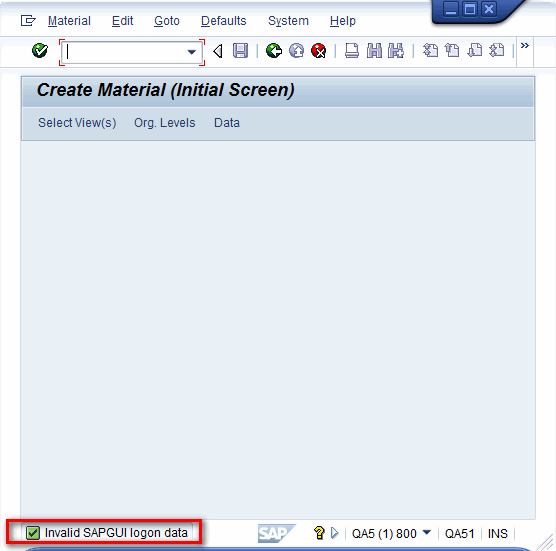This screenshot has height=551, width=556.
Task: Open the QA5 (1) 800 system dropdown
Action: [x=427, y=532]
